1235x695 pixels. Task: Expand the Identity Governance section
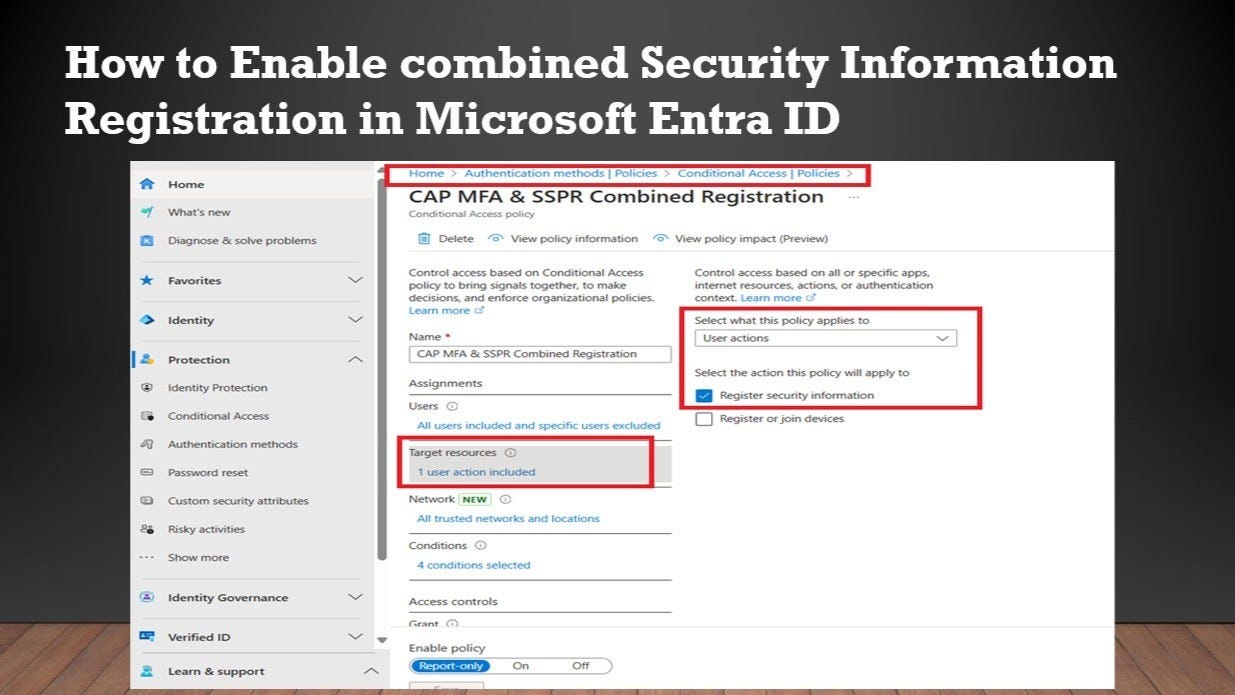pyautogui.click(x=355, y=597)
